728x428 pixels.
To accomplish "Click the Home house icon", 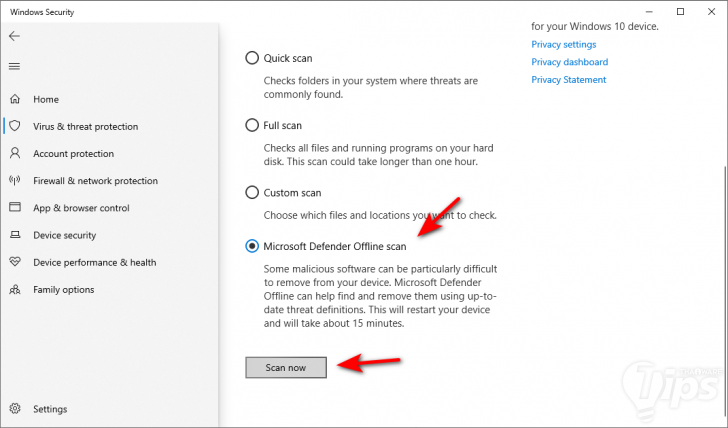I will coord(14,100).
